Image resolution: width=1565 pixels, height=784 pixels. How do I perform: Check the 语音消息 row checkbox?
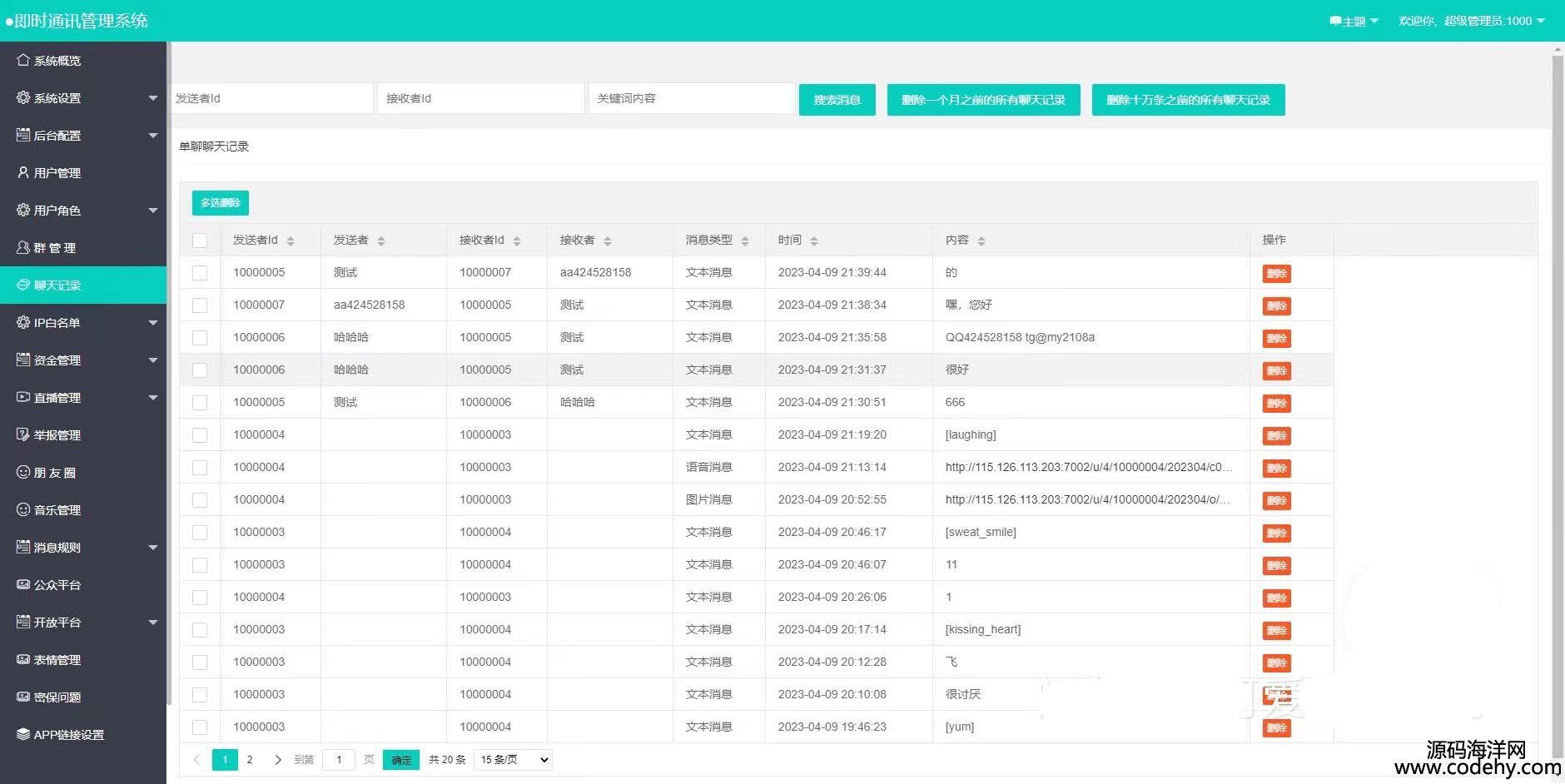coord(200,468)
